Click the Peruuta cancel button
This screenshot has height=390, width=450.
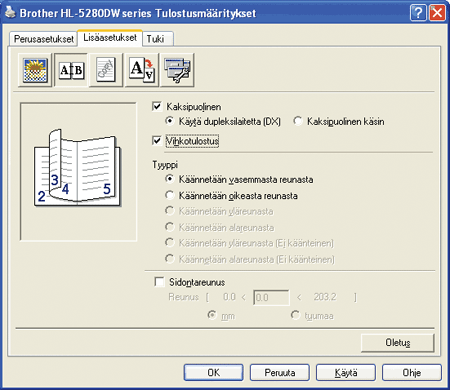coord(280,372)
